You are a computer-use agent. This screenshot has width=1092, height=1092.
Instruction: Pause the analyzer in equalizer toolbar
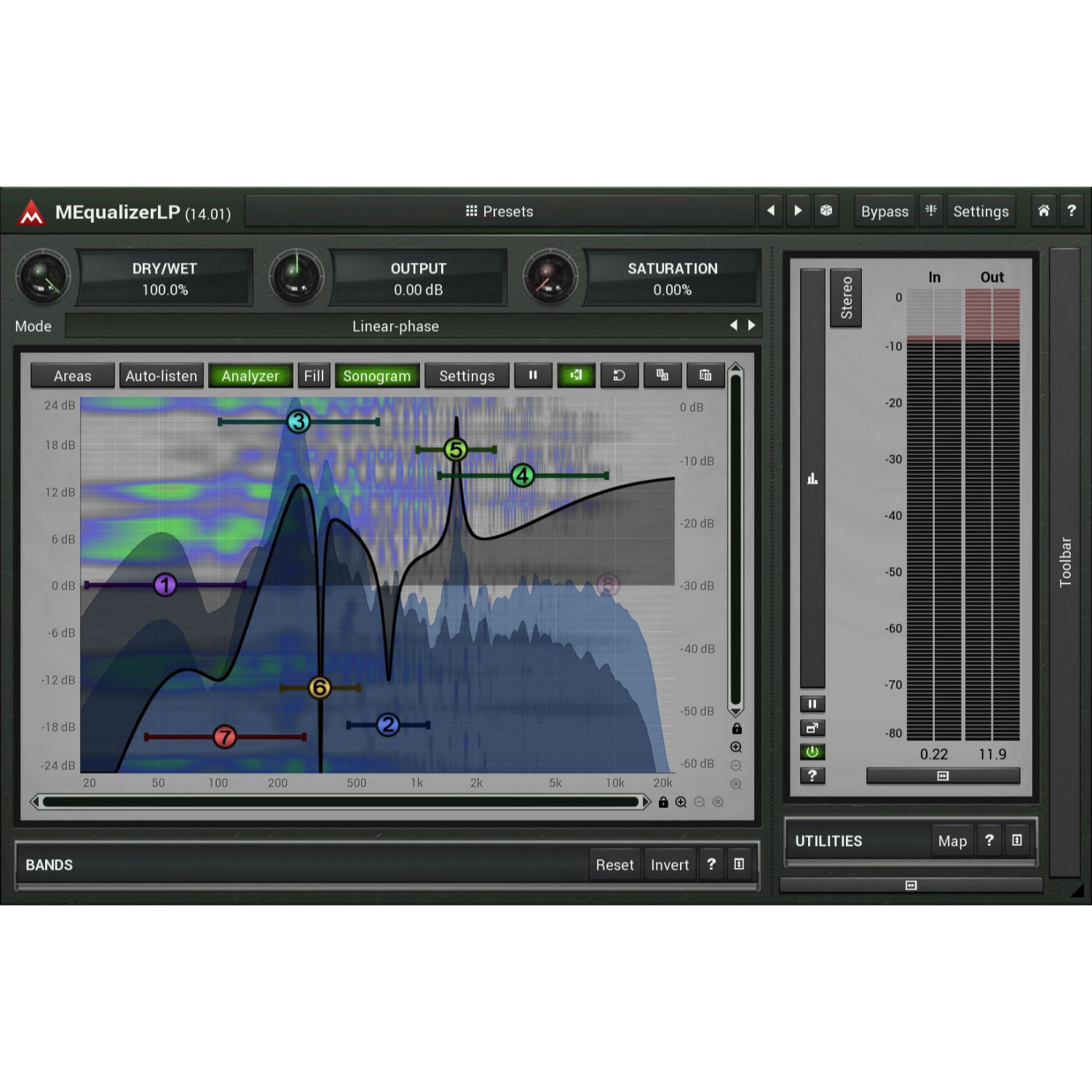tap(533, 376)
